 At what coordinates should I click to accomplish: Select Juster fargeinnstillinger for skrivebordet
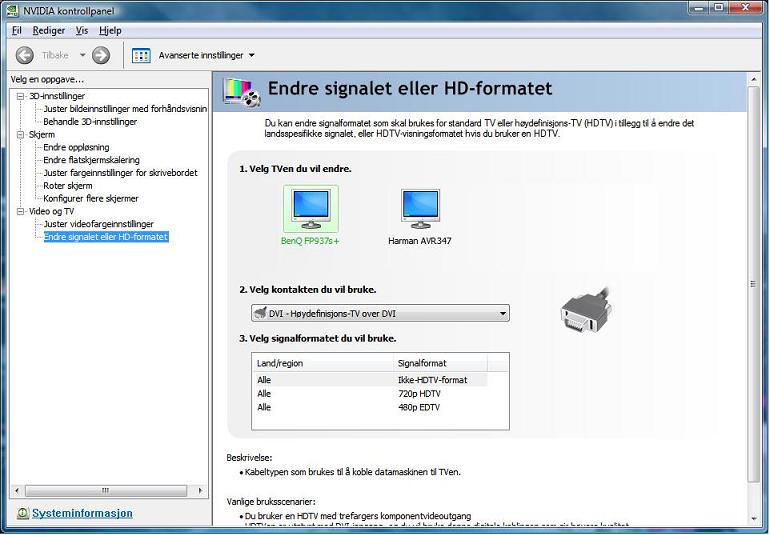(x=120, y=173)
